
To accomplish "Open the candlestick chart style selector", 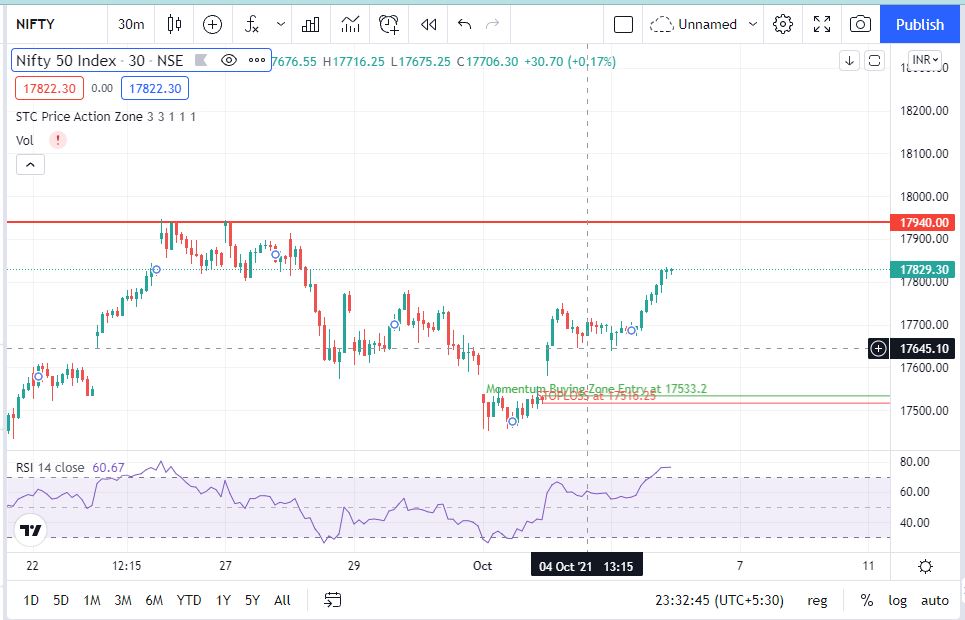I will (175, 24).
